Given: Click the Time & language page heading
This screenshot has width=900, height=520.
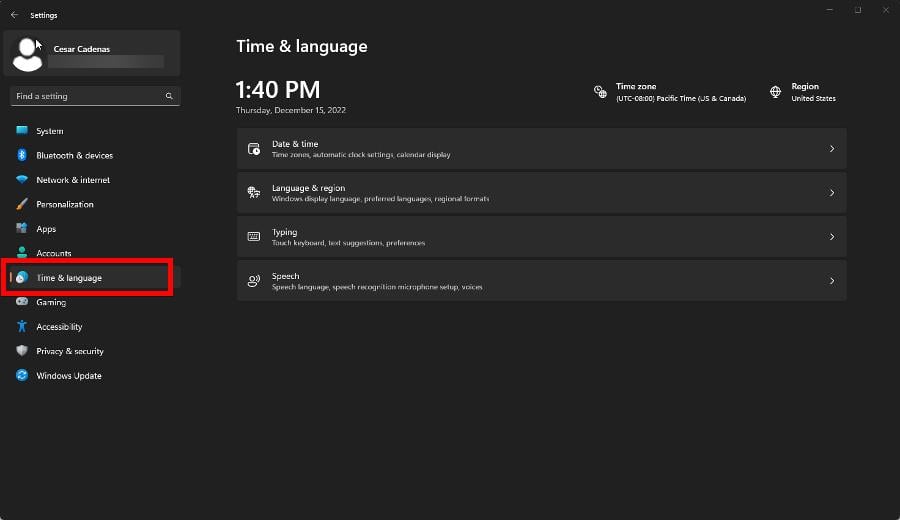Looking at the screenshot, I should click(x=302, y=46).
